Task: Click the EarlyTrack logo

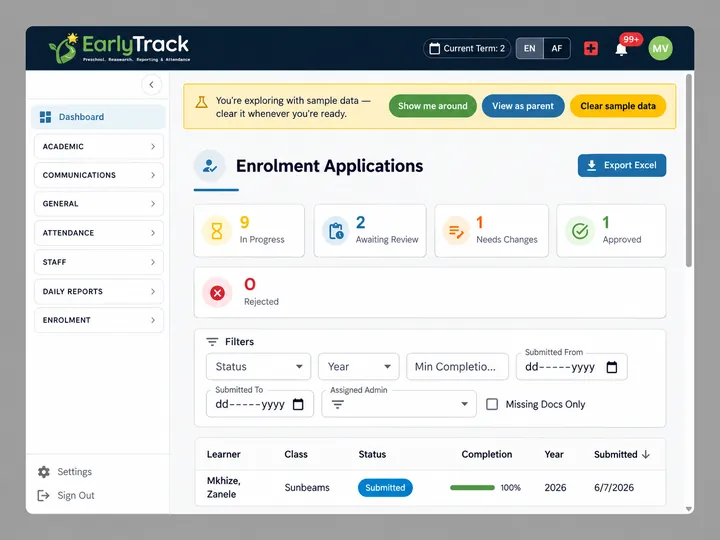Action: coord(119,48)
